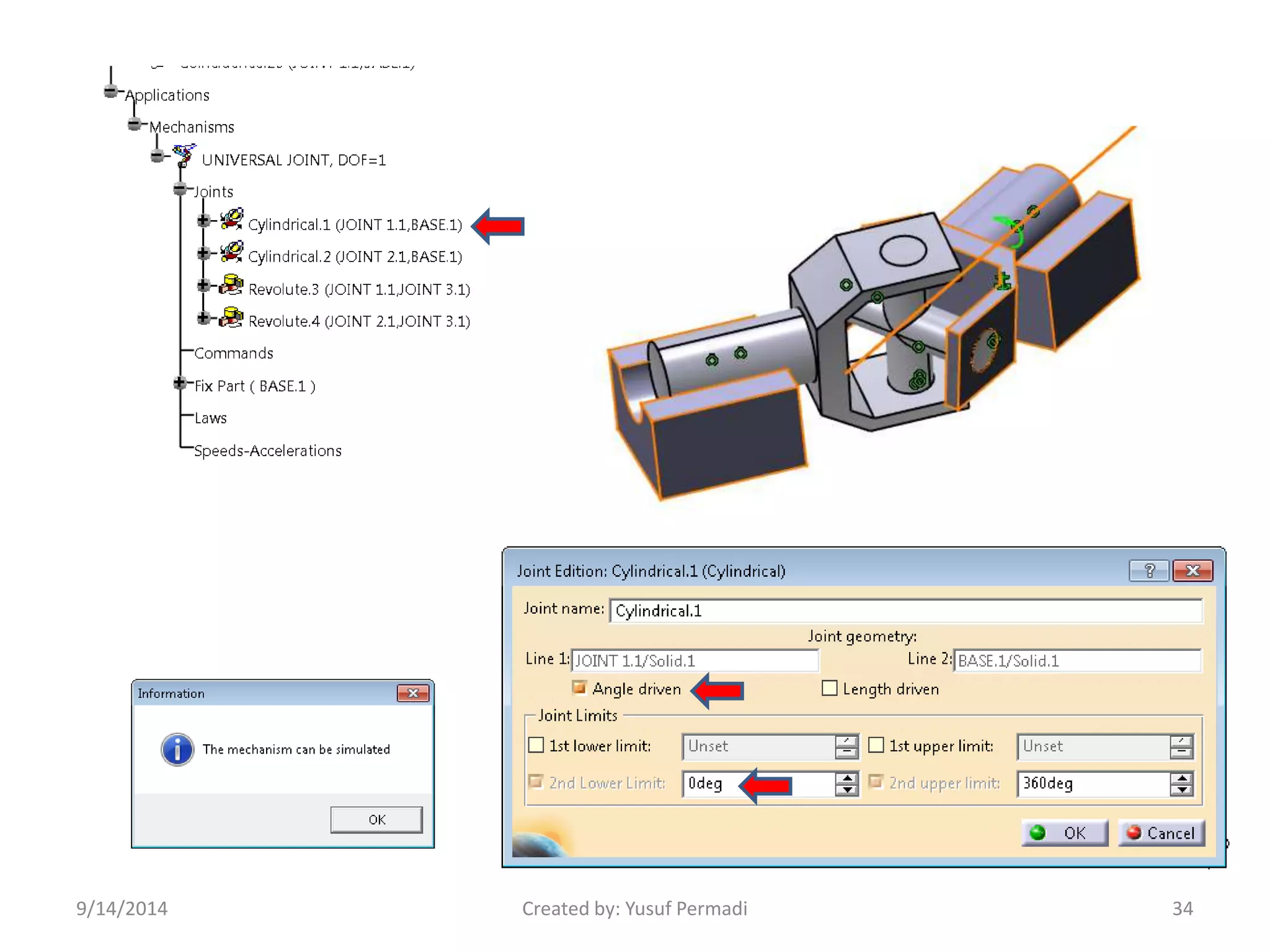Close the Information dialog
1270x952 pixels.
(x=413, y=693)
